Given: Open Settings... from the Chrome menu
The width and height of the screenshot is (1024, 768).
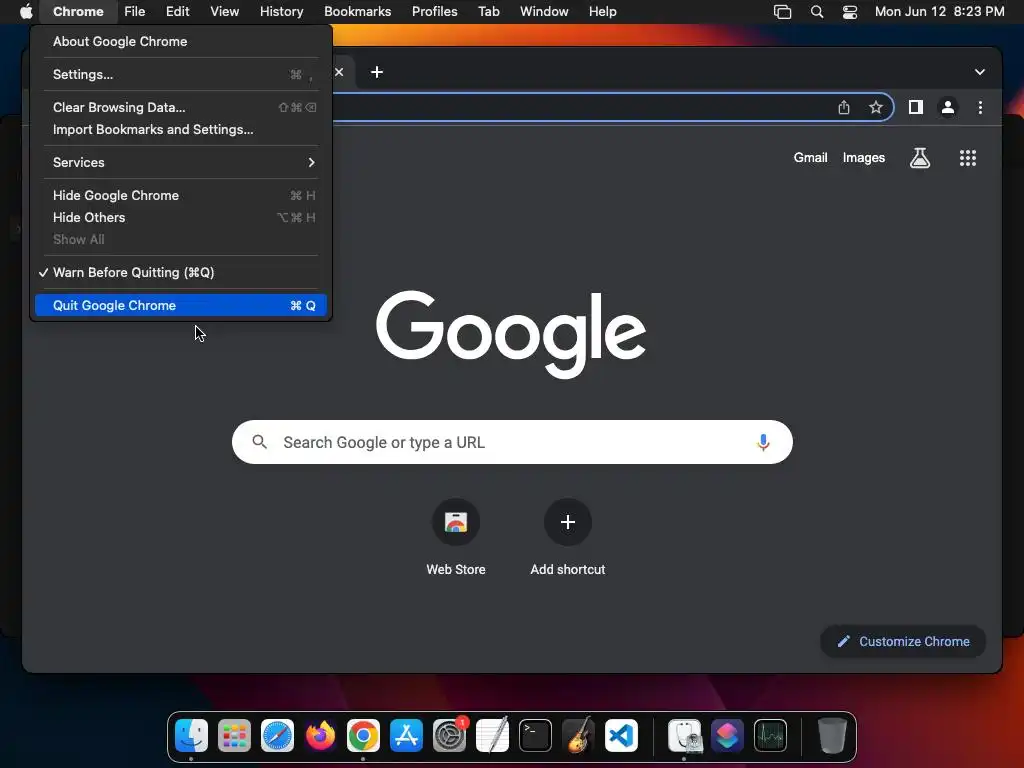Looking at the screenshot, I should coord(181,74).
